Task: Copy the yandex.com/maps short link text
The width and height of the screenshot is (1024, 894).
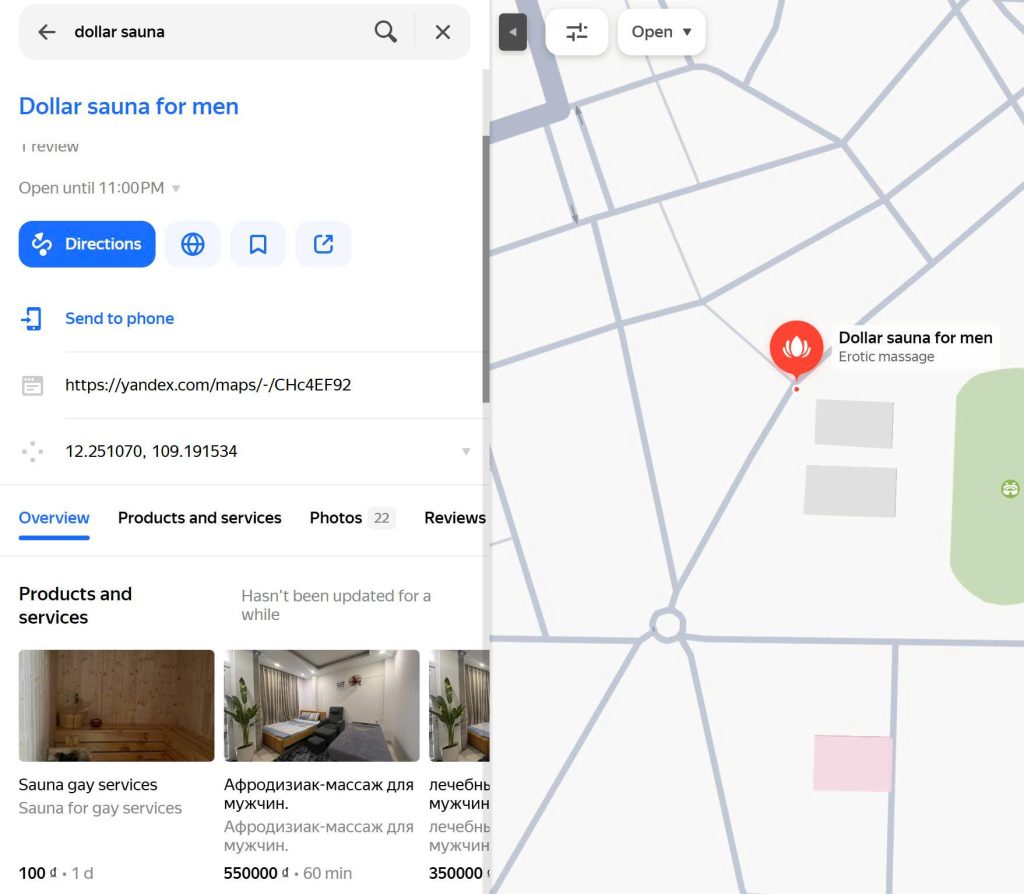Action: [x=208, y=385]
